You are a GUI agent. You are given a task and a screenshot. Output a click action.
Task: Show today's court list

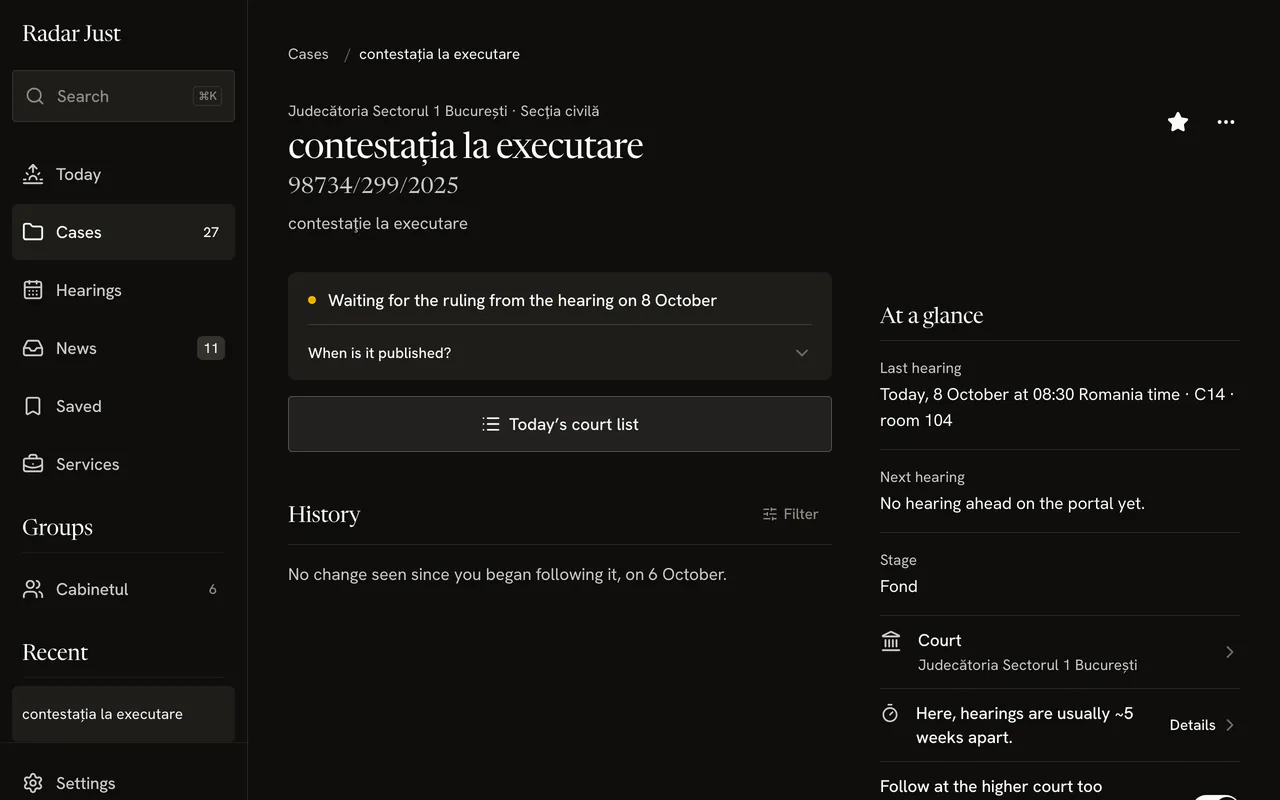click(x=560, y=424)
